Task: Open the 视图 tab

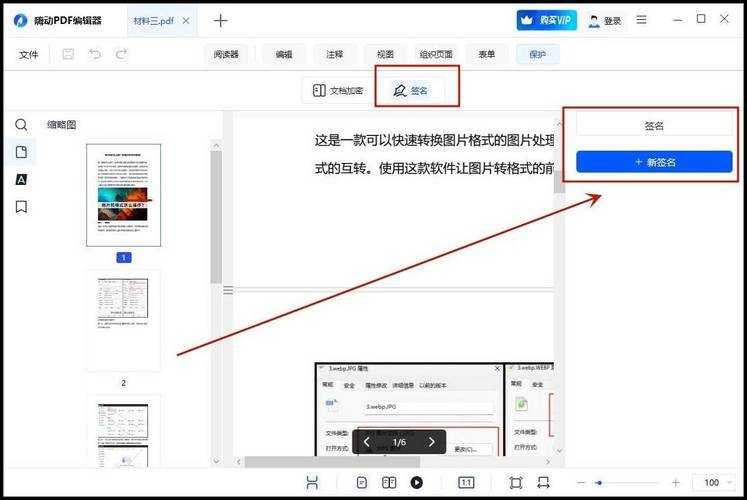Action: [x=385, y=54]
